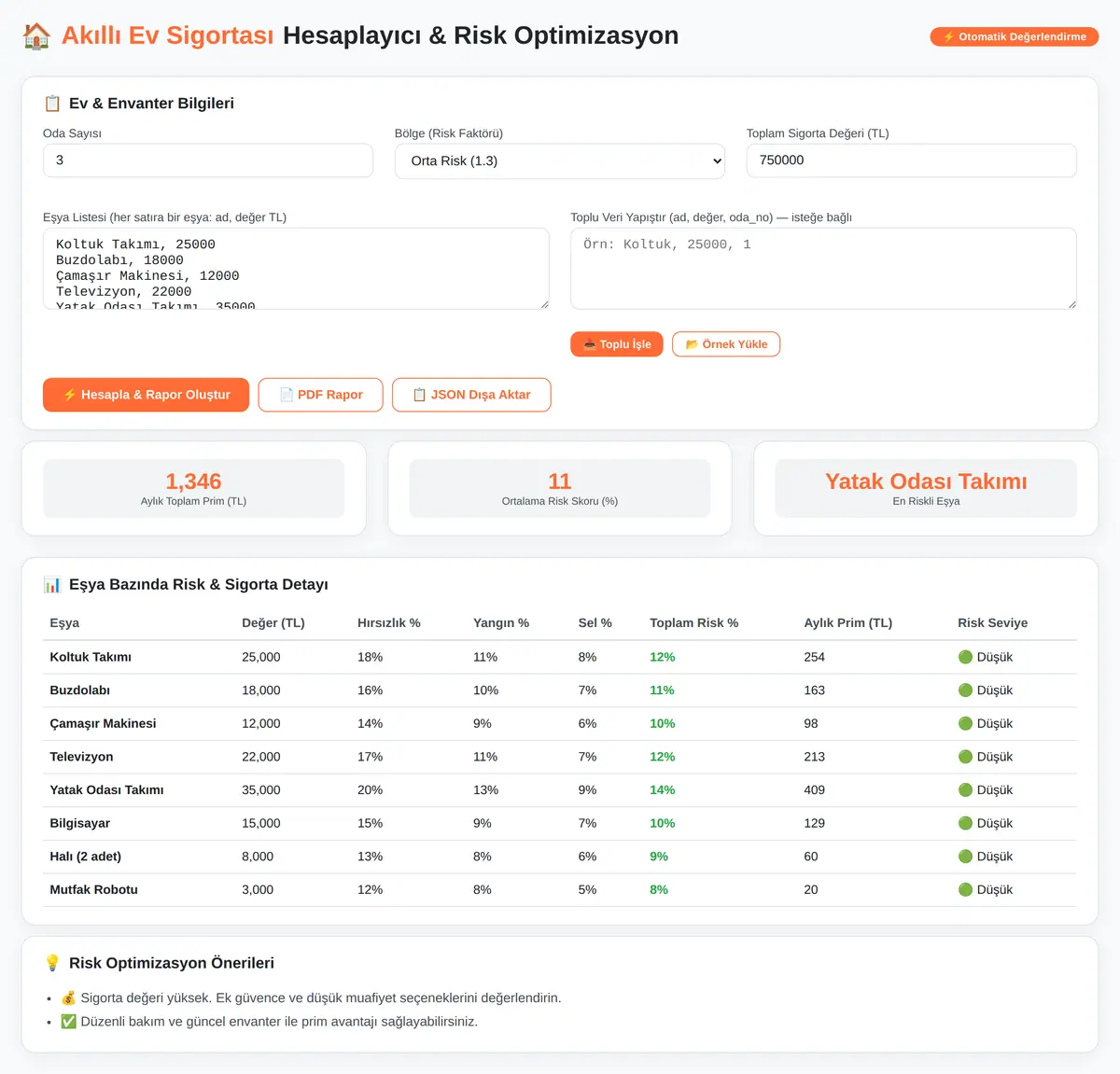Click the Toplu İşle button
Screen dimensions: 1120x1074
coord(617,344)
